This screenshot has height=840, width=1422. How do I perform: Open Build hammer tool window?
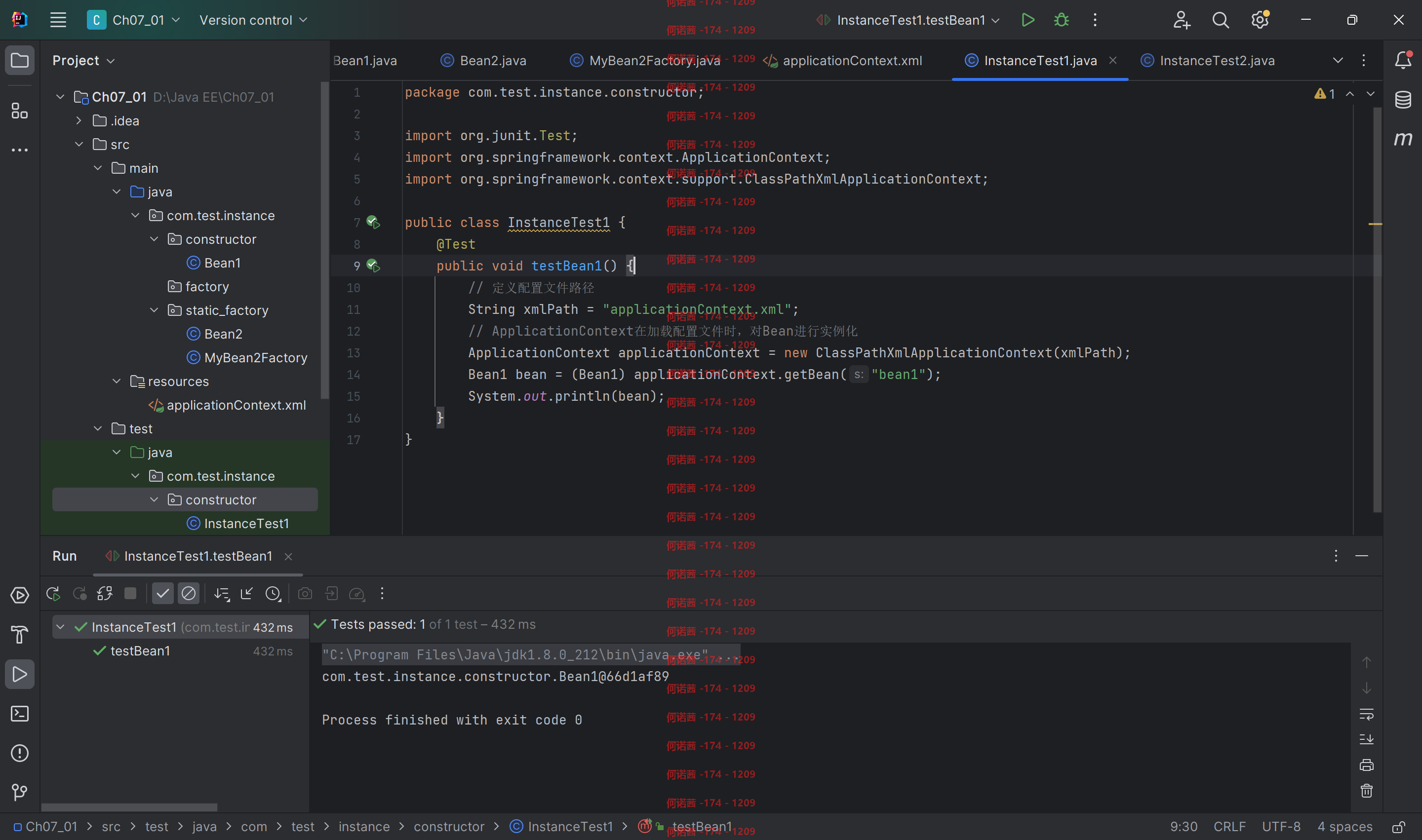point(20,635)
